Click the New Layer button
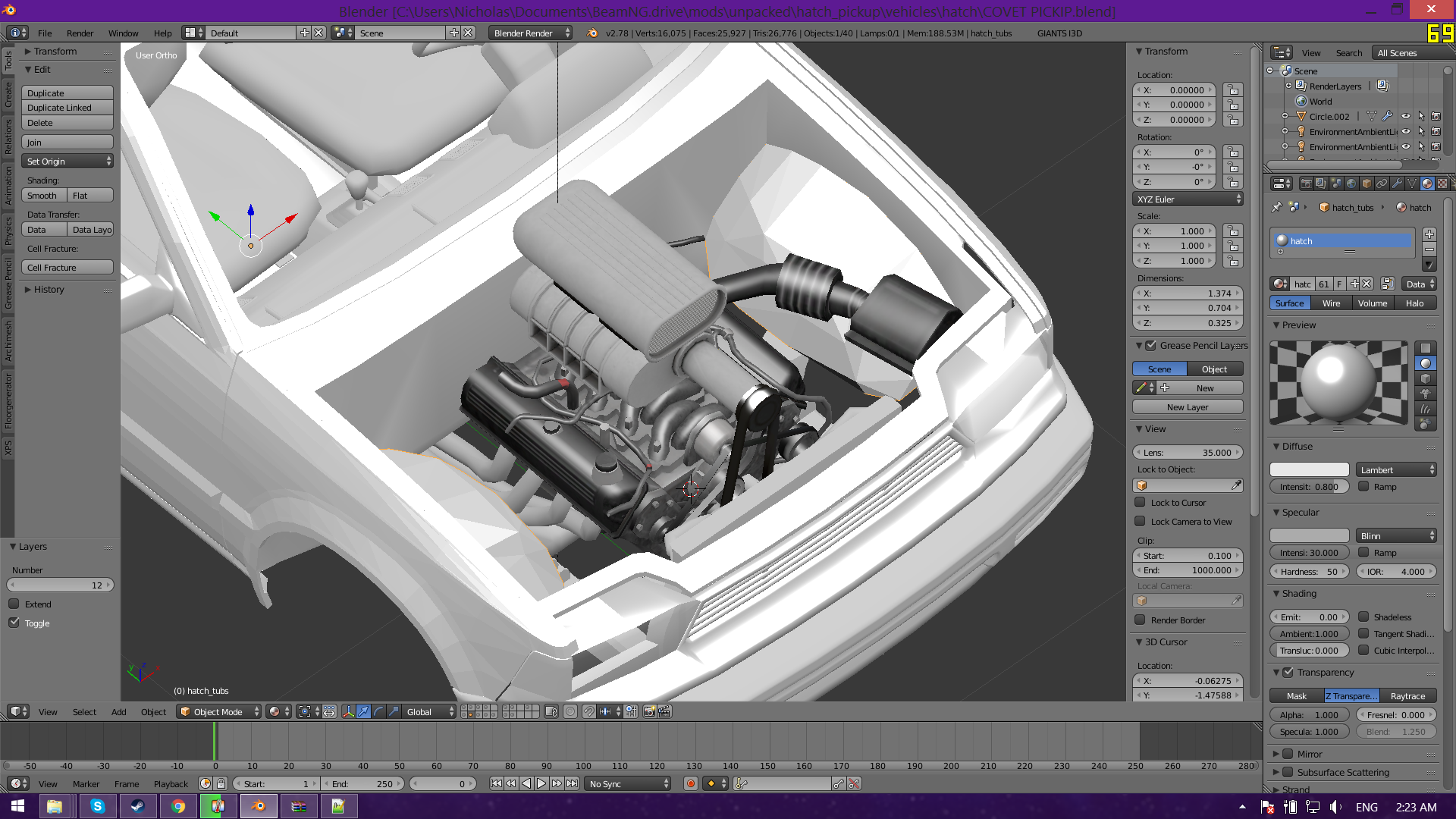The width and height of the screenshot is (1456, 819). pyautogui.click(x=1188, y=407)
